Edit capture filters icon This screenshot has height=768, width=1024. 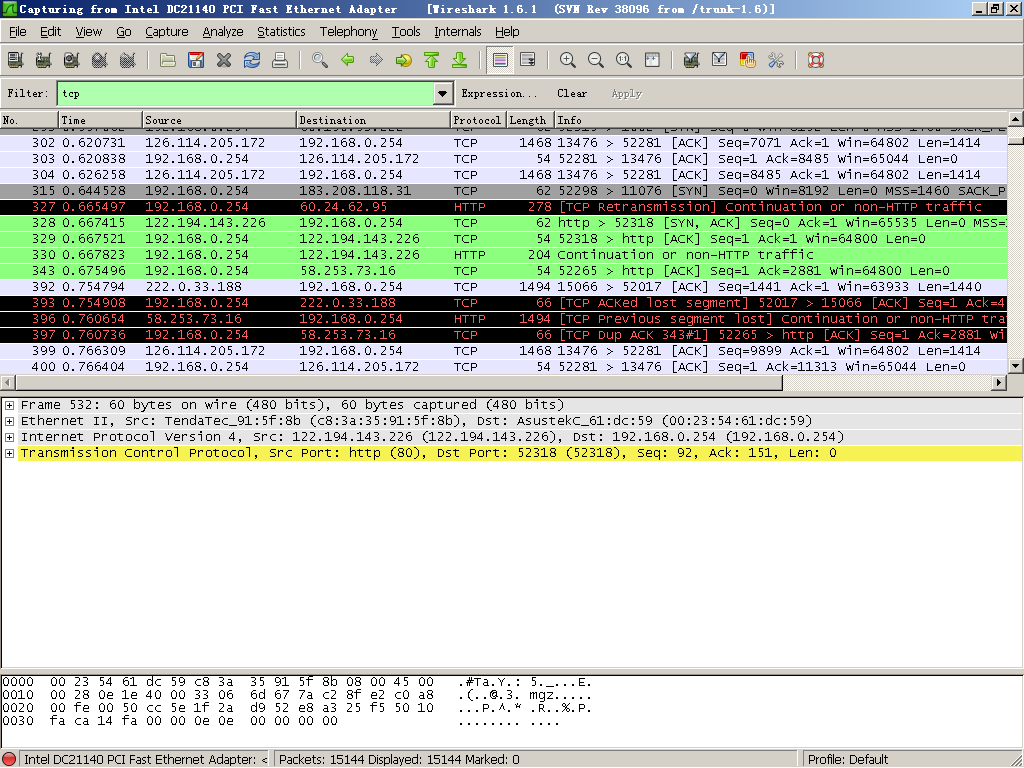pyautogui.click(x=692, y=60)
